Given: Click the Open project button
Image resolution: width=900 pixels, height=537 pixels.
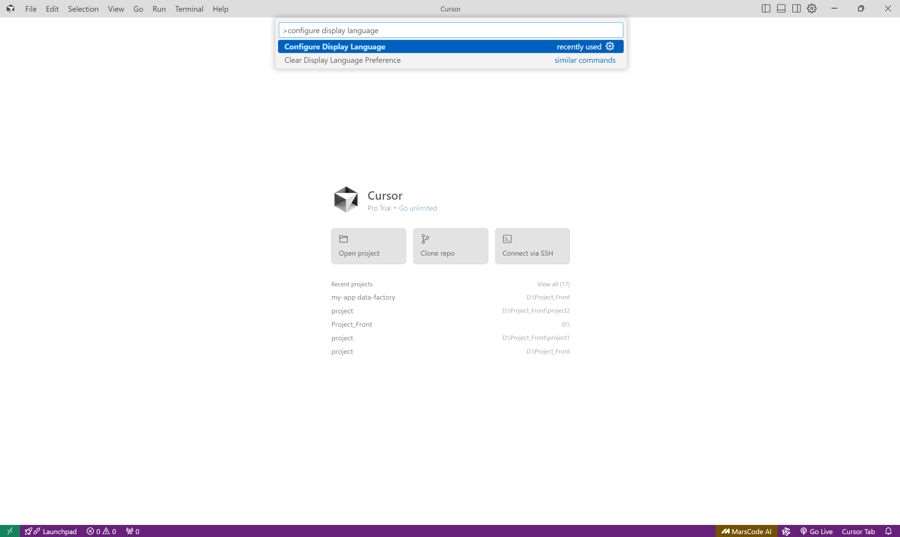Looking at the screenshot, I should (368, 246).
